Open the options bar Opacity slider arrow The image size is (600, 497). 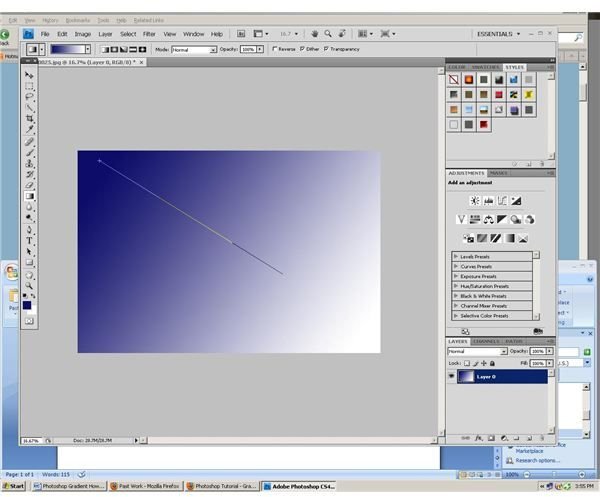pos(260,49)
